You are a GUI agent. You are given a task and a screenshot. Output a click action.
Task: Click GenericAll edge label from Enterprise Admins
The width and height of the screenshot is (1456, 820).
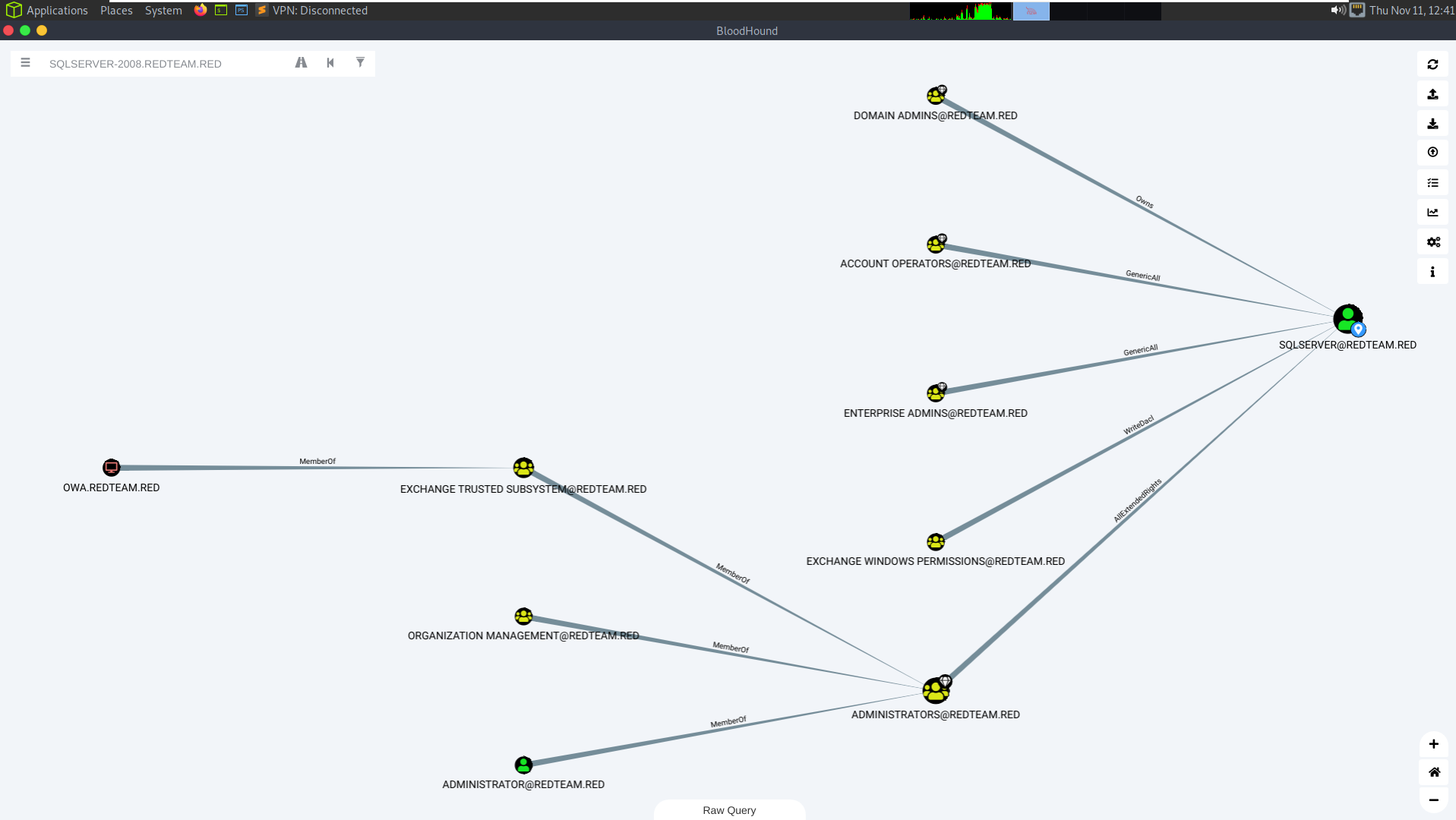coord(1141,350)
